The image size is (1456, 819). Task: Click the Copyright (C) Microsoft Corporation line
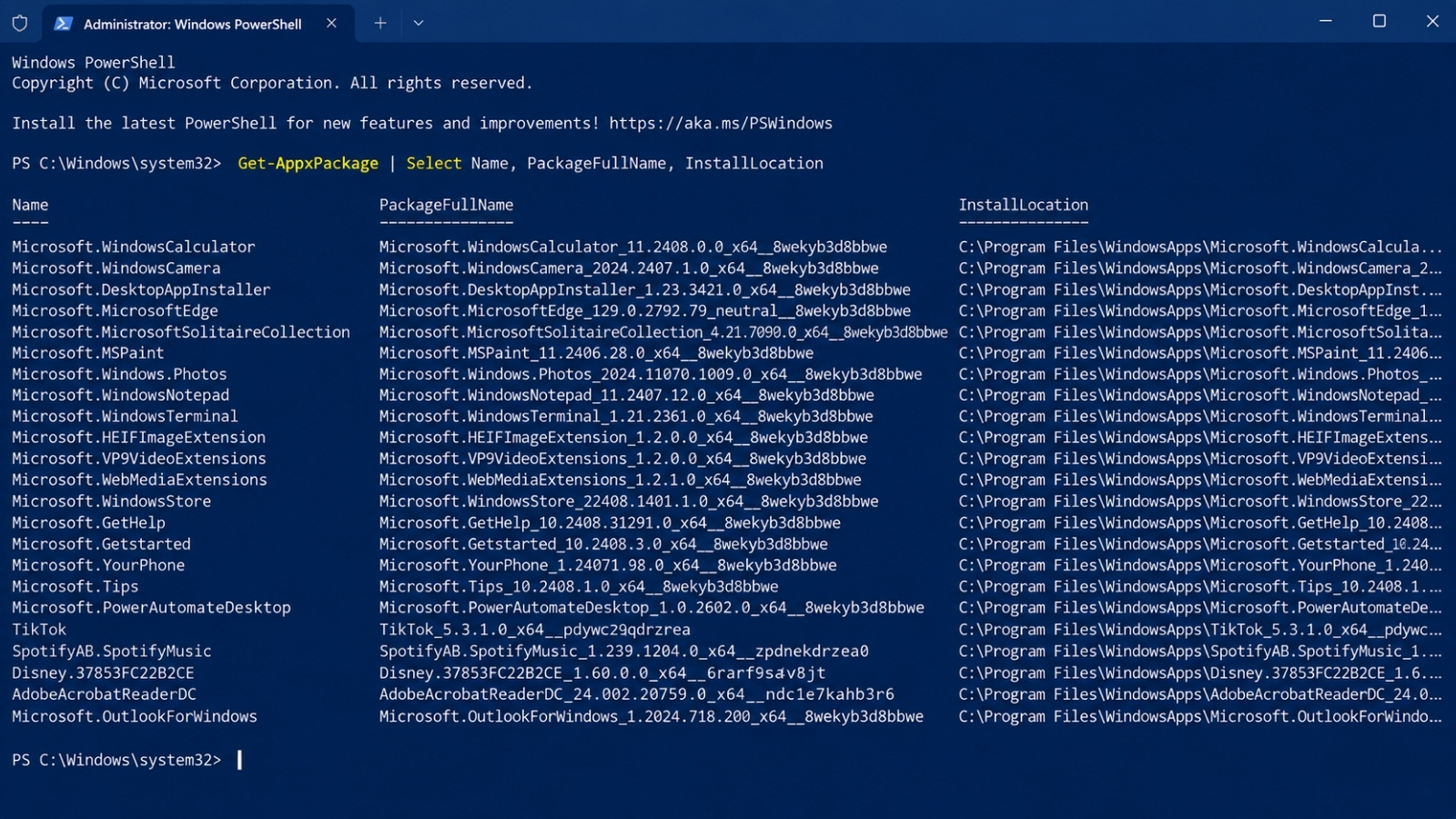pyautogui.click(x=272, y=84)
